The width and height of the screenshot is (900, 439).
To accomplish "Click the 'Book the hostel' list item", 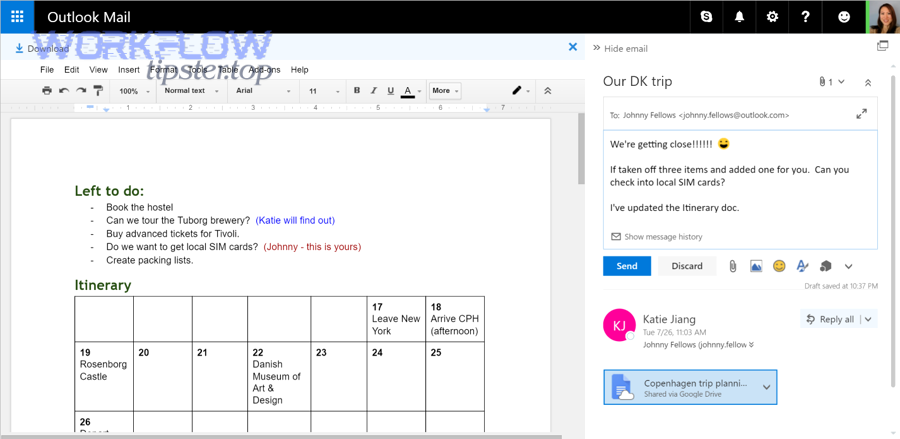I will [139, 207].
